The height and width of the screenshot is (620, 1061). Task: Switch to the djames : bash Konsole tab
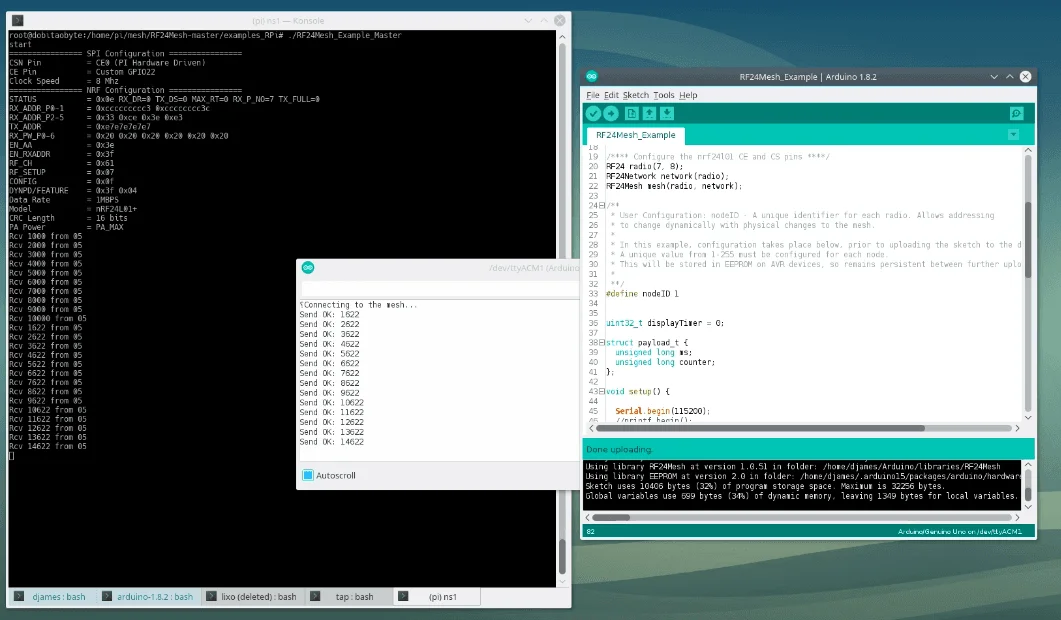click(x=51, y=596)
